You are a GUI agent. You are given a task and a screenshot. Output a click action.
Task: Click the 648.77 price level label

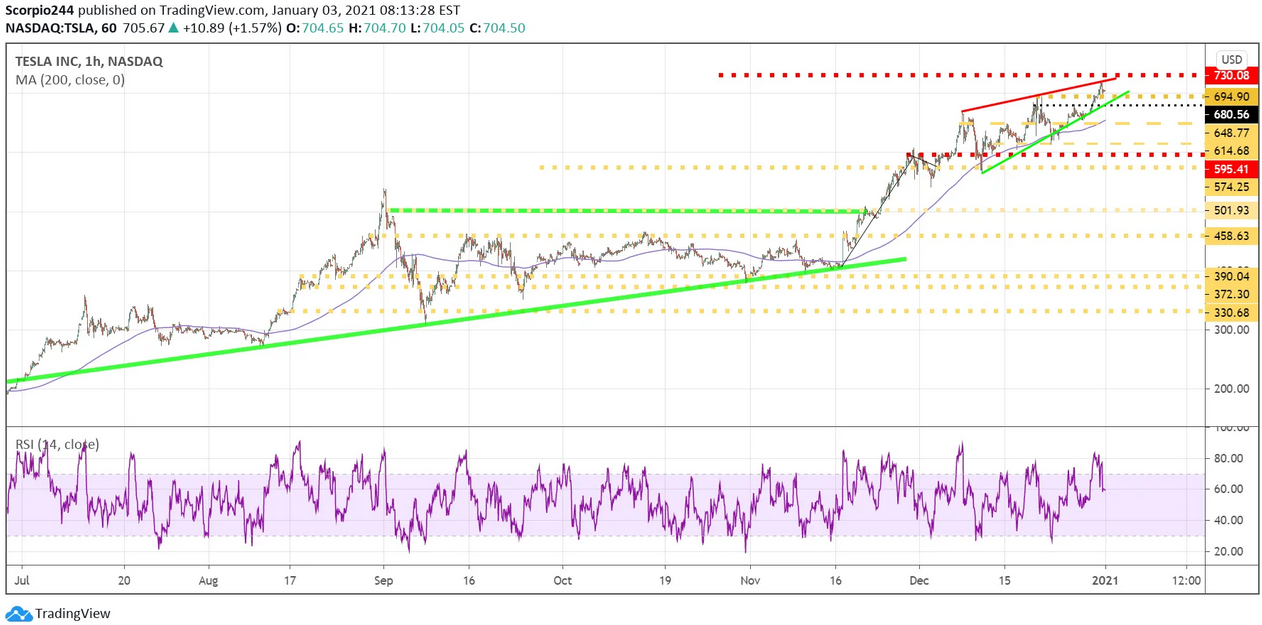point(1231,133)
